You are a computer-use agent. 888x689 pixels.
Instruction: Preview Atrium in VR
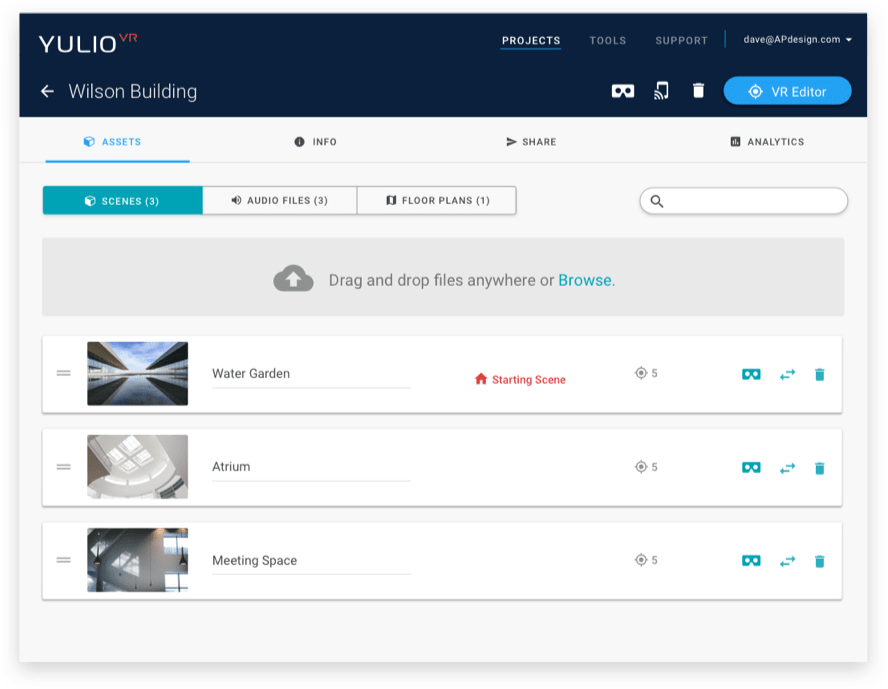(x=751, y=468)
